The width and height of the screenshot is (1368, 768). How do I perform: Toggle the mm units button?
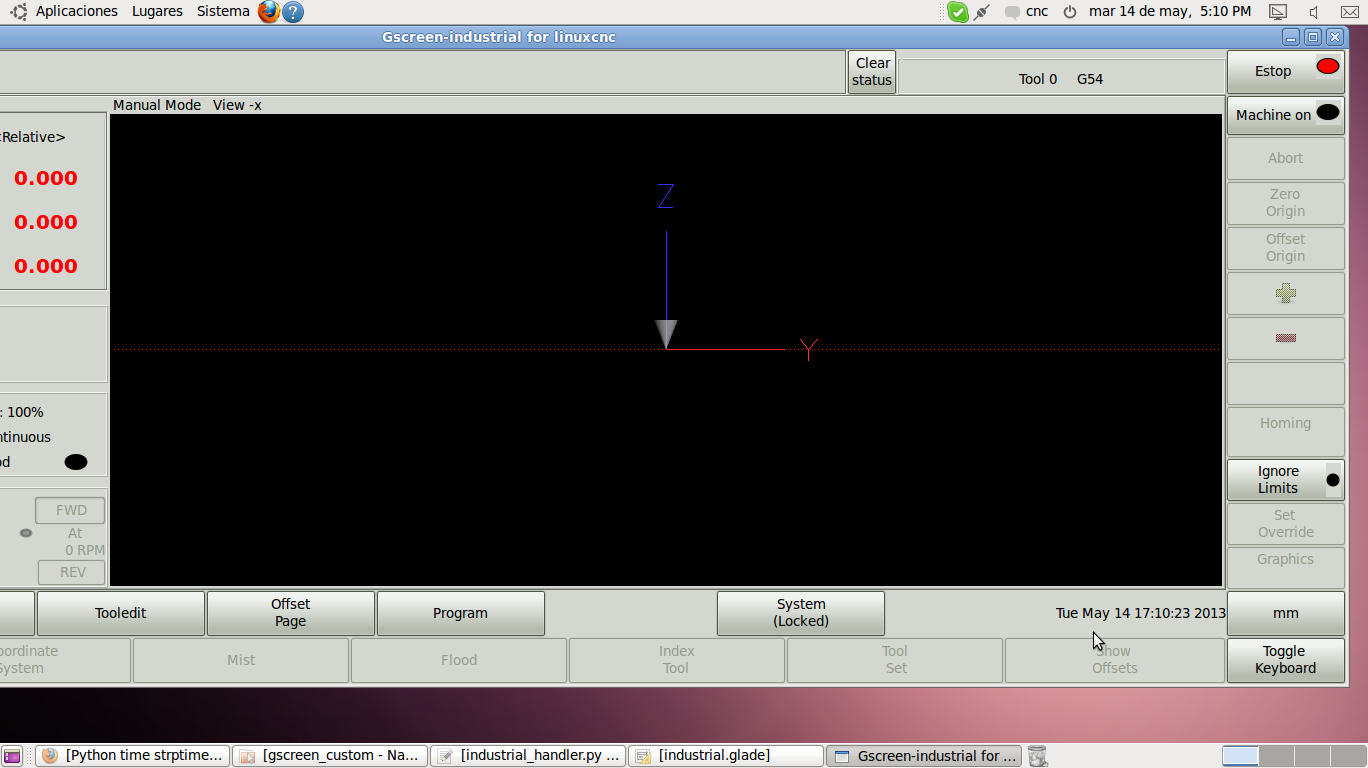pyautogui.click(x=1285, y=613)
